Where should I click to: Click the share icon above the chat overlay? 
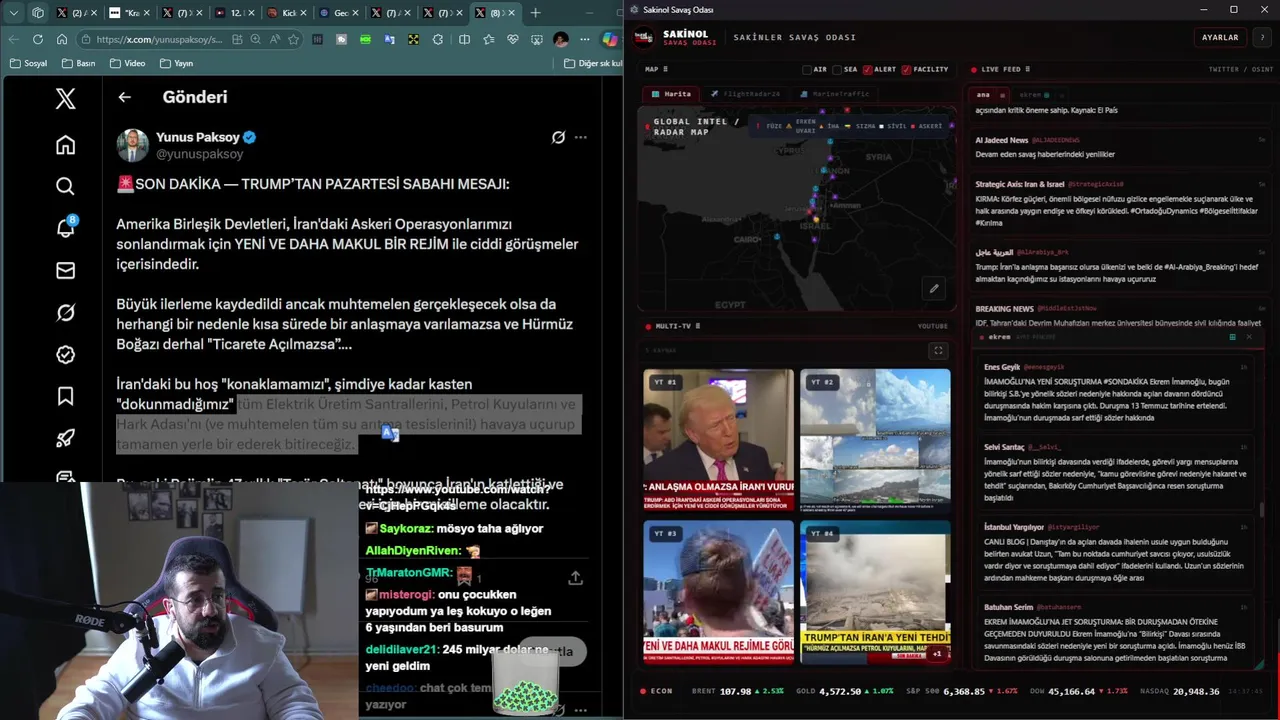575,578
